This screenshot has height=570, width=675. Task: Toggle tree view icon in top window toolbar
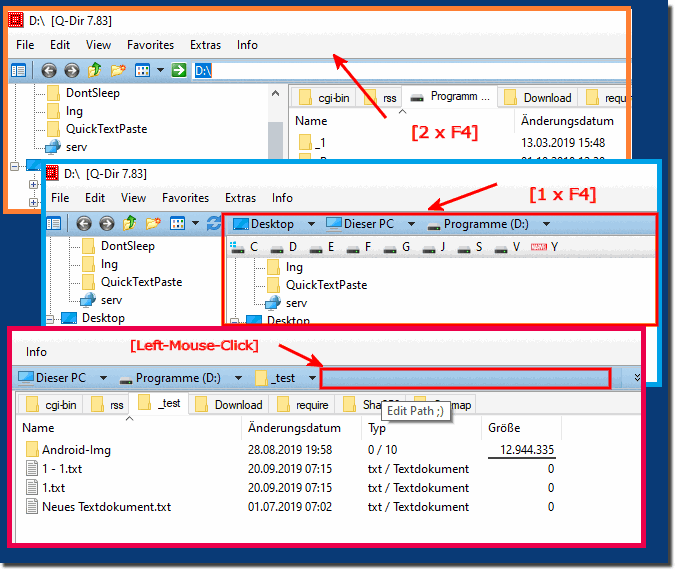(19, 70)
